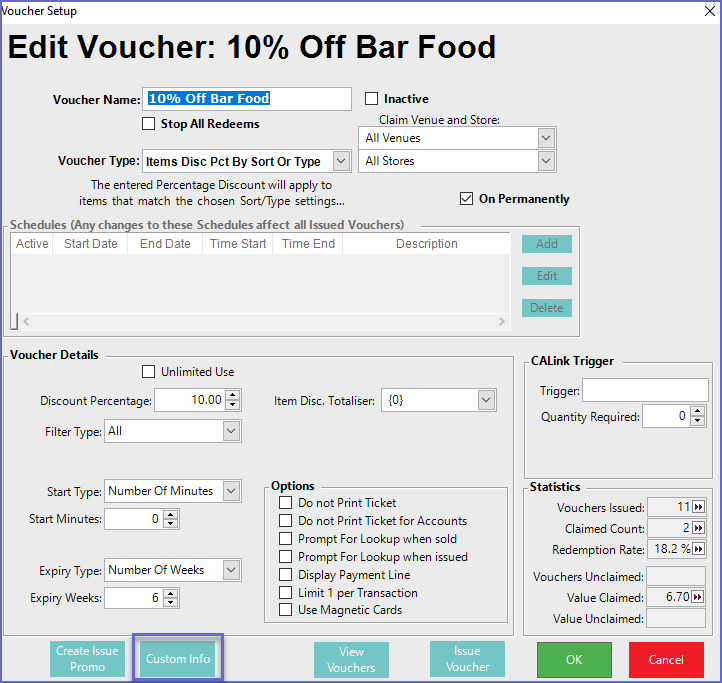Enable the Inactive checkbox
722x683 pixels.
pos(372,99)
